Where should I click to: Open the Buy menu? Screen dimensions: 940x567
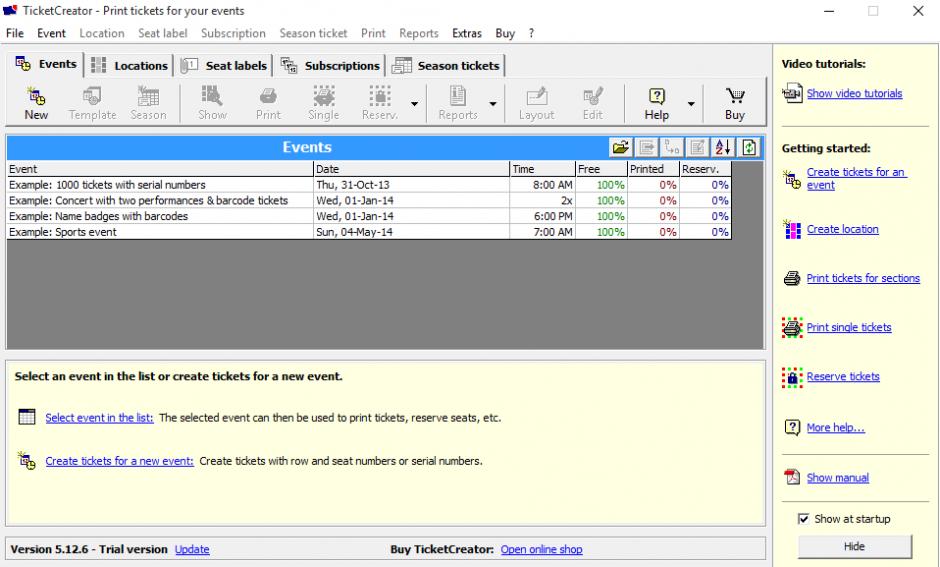[505, 34]
